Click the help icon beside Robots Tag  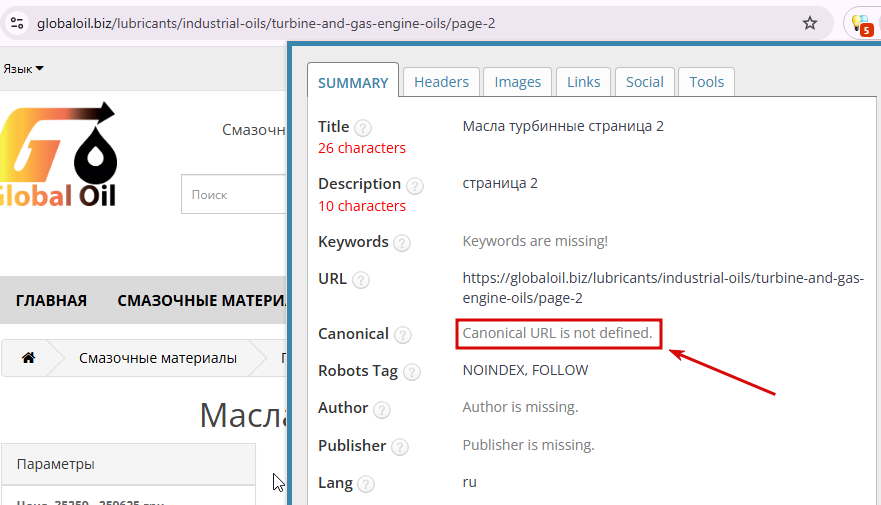point(411,372)
